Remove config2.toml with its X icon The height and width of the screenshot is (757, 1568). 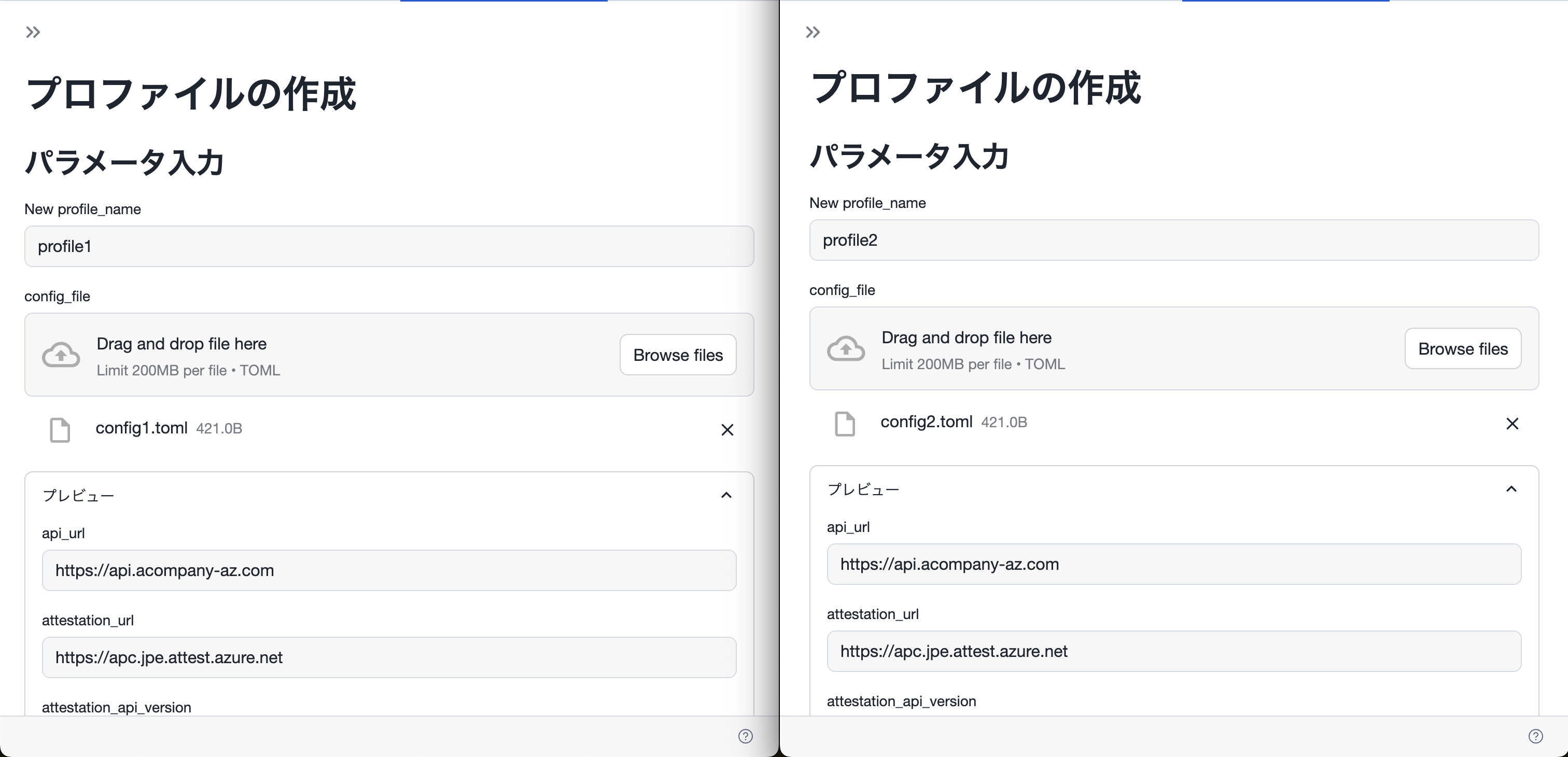click(1512, 424)
